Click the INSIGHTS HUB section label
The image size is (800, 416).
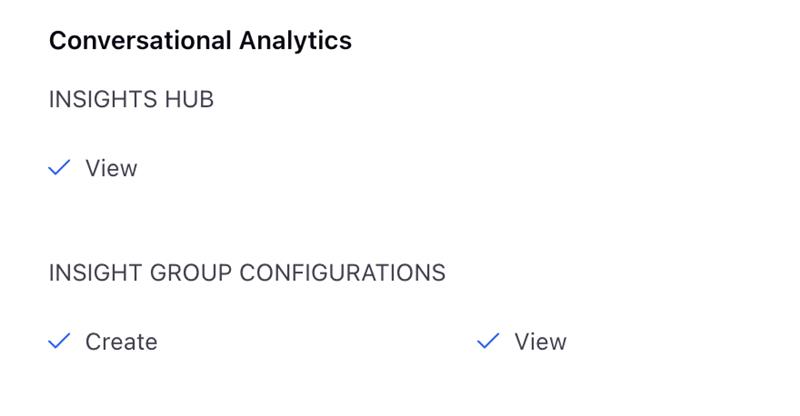point(131,99)
